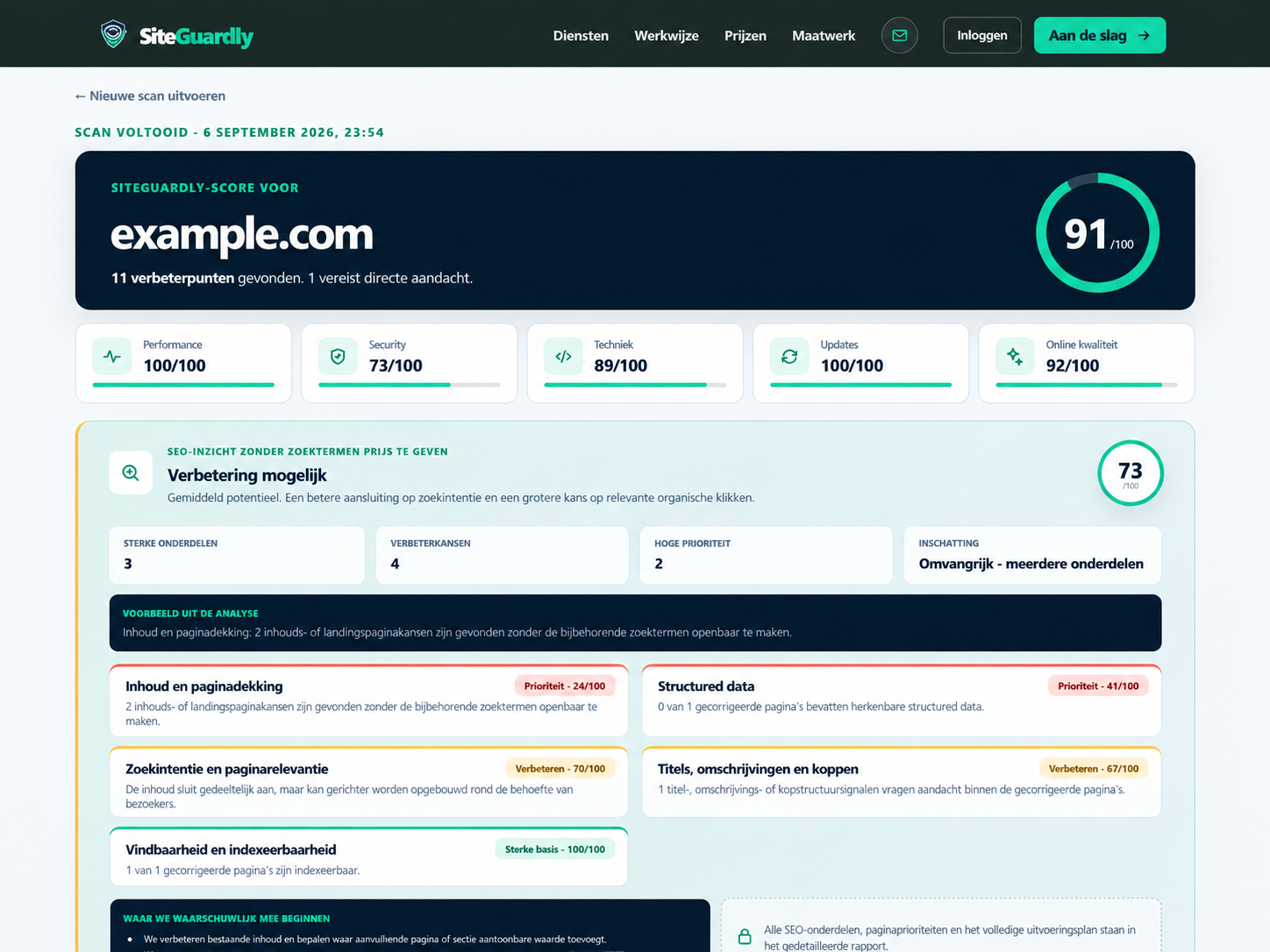Click the Online kwaliteit 92/100 score text
1270x952 pixels.
coord(1073,366)
